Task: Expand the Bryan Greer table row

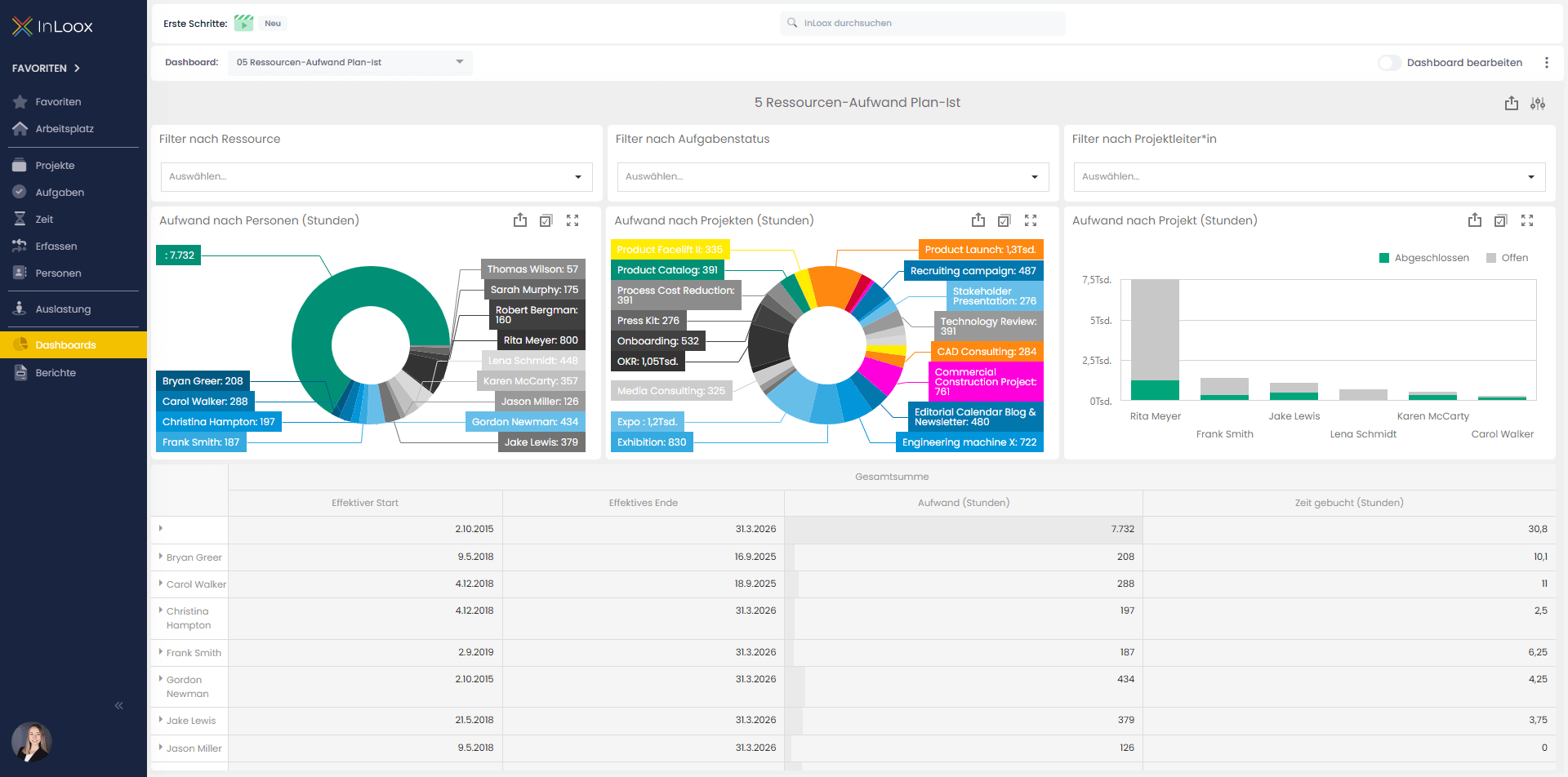Action: [161, 557]
